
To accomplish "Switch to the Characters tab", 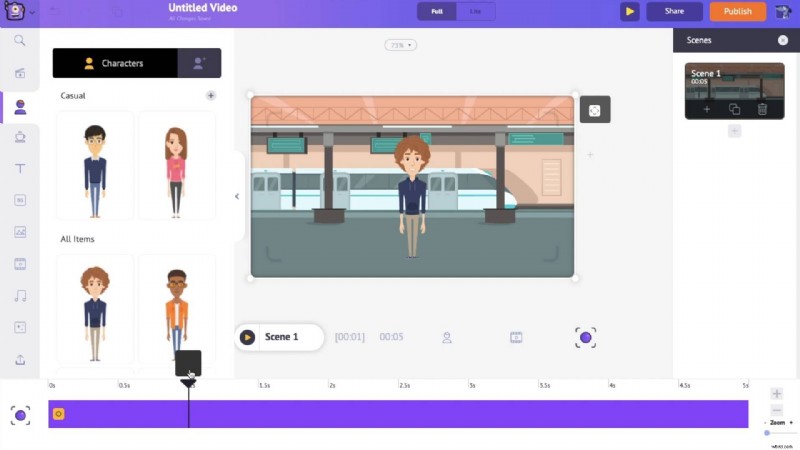I will (115, 63).
